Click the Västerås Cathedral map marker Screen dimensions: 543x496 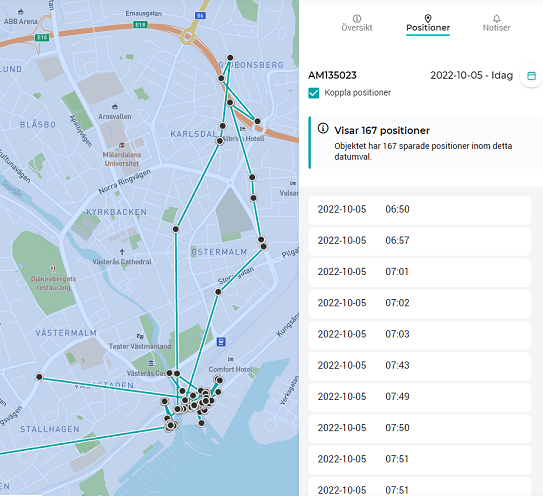click(122, 252)
